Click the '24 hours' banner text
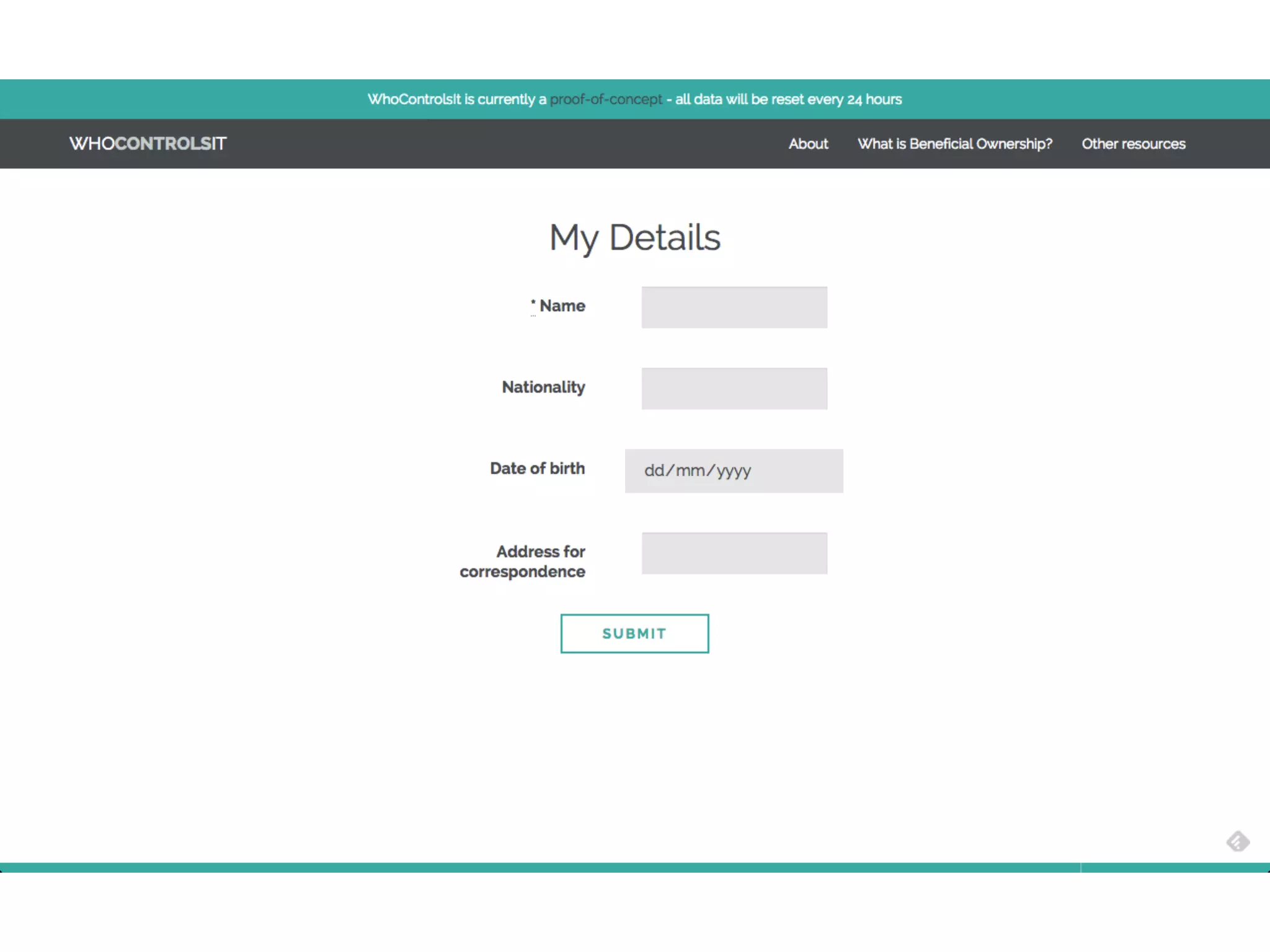The width and height of the screenshot is (1270, 952). tap(874, 99)
